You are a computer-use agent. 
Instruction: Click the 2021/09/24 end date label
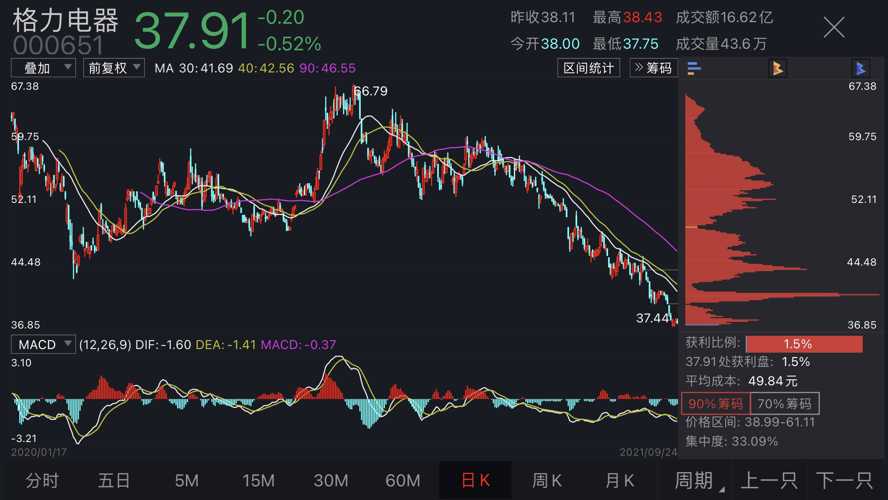click(648, 452)
